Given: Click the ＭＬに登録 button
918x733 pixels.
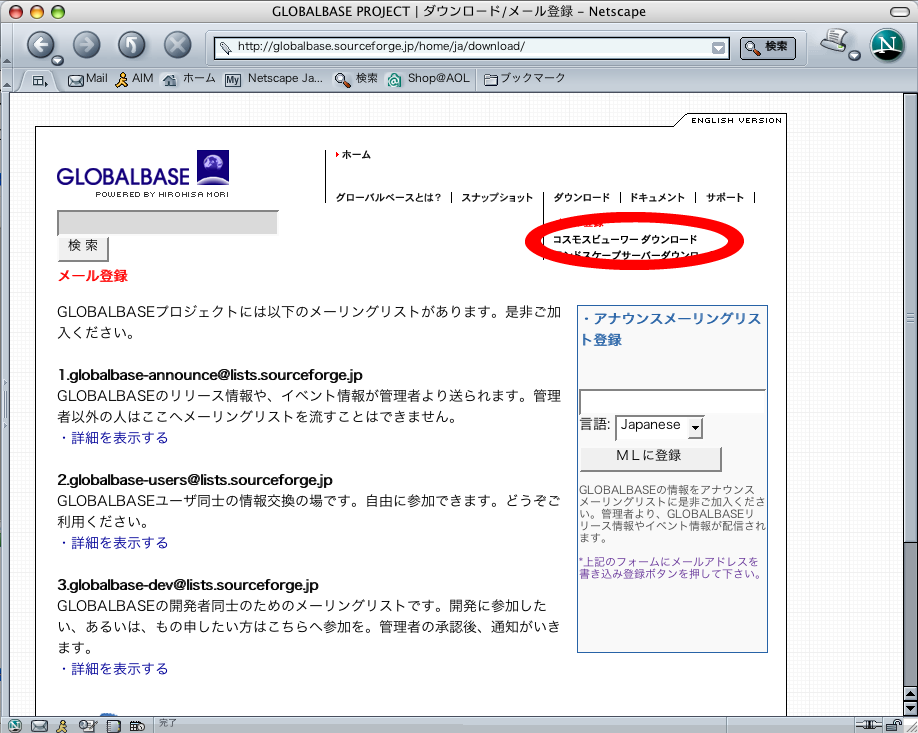Looking at the screenshot, I should click(x=650, y=458).
